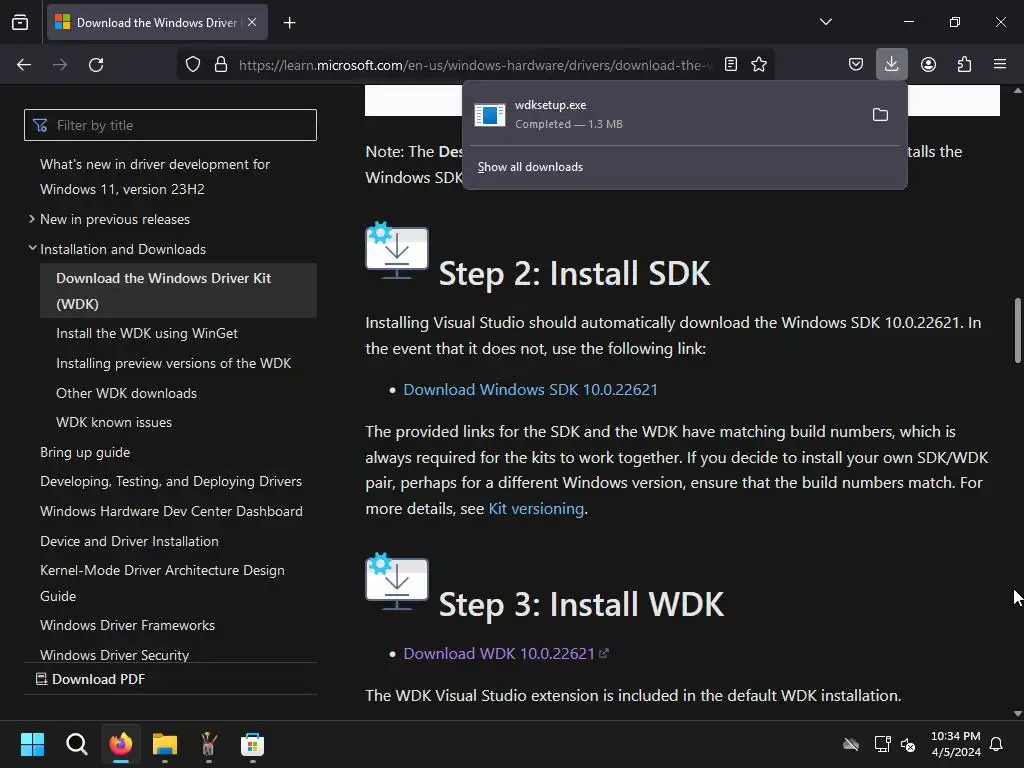Viewport: 1024px width, 768px height.
Task: Click the URL address bar
Action: 475,65
